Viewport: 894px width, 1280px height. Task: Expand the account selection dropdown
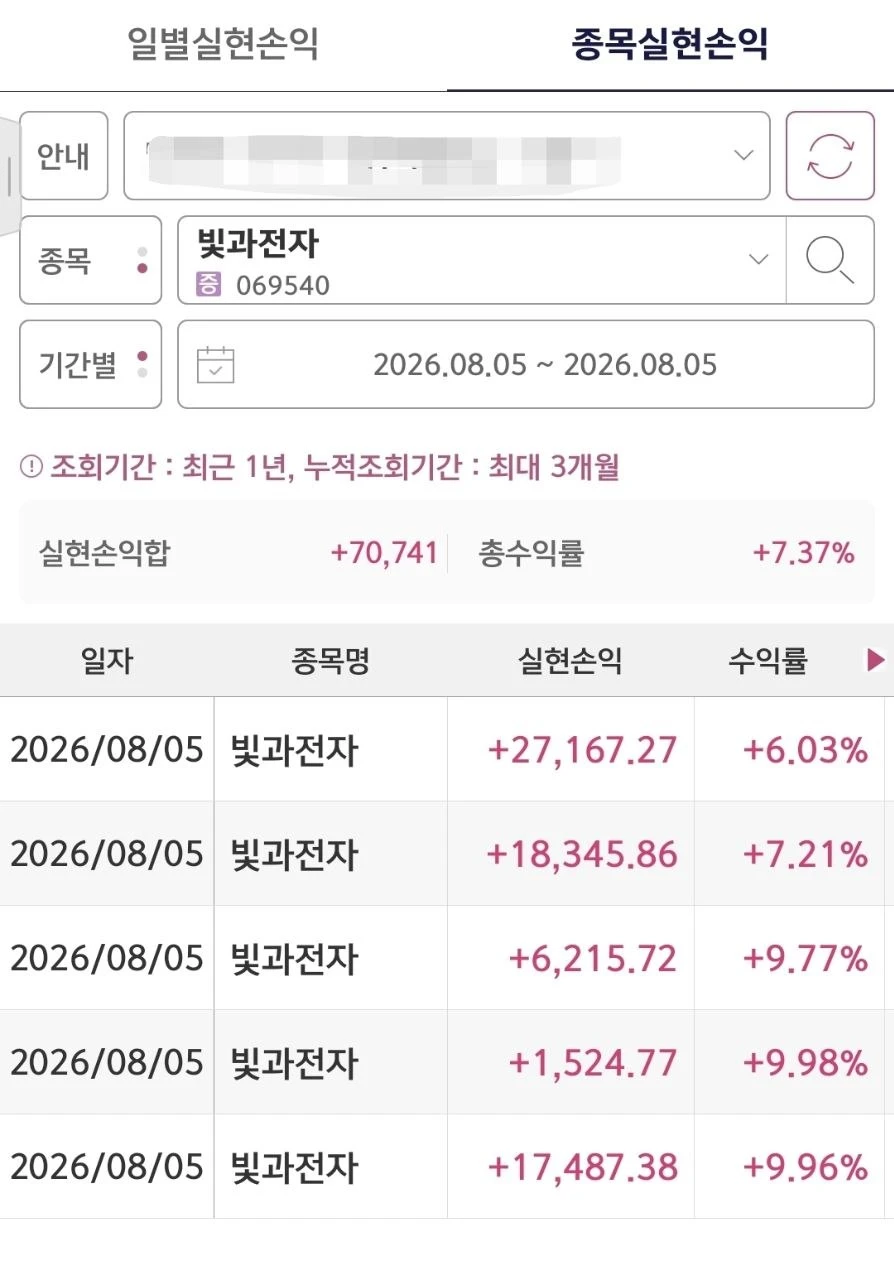pyautogui.click(x=446, y=156)
